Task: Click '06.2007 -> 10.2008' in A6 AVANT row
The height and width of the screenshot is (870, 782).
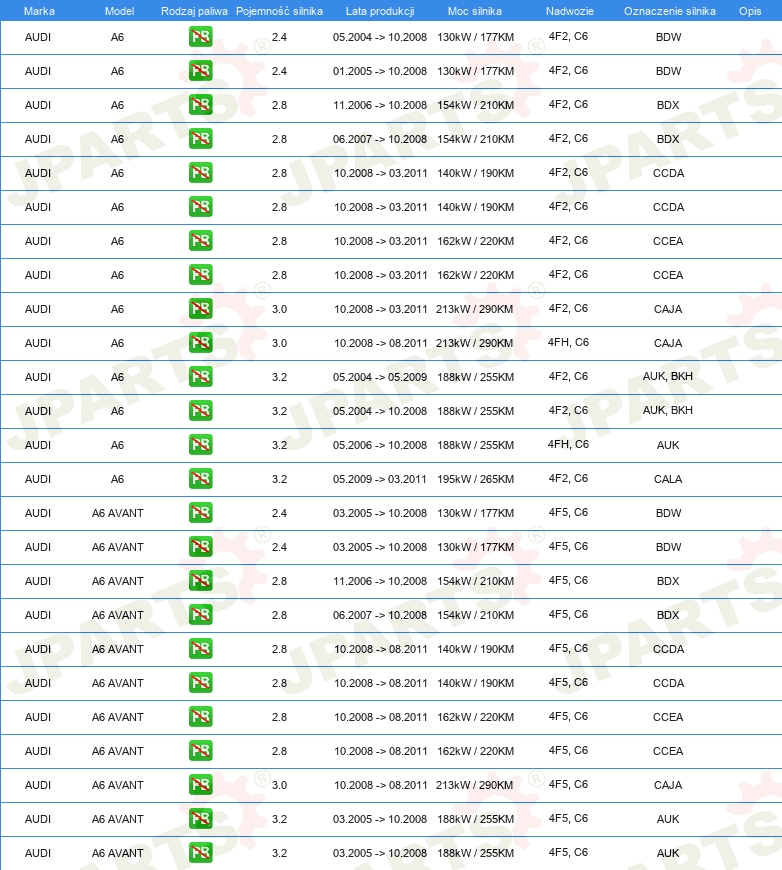Action: [x=380, y=615]
